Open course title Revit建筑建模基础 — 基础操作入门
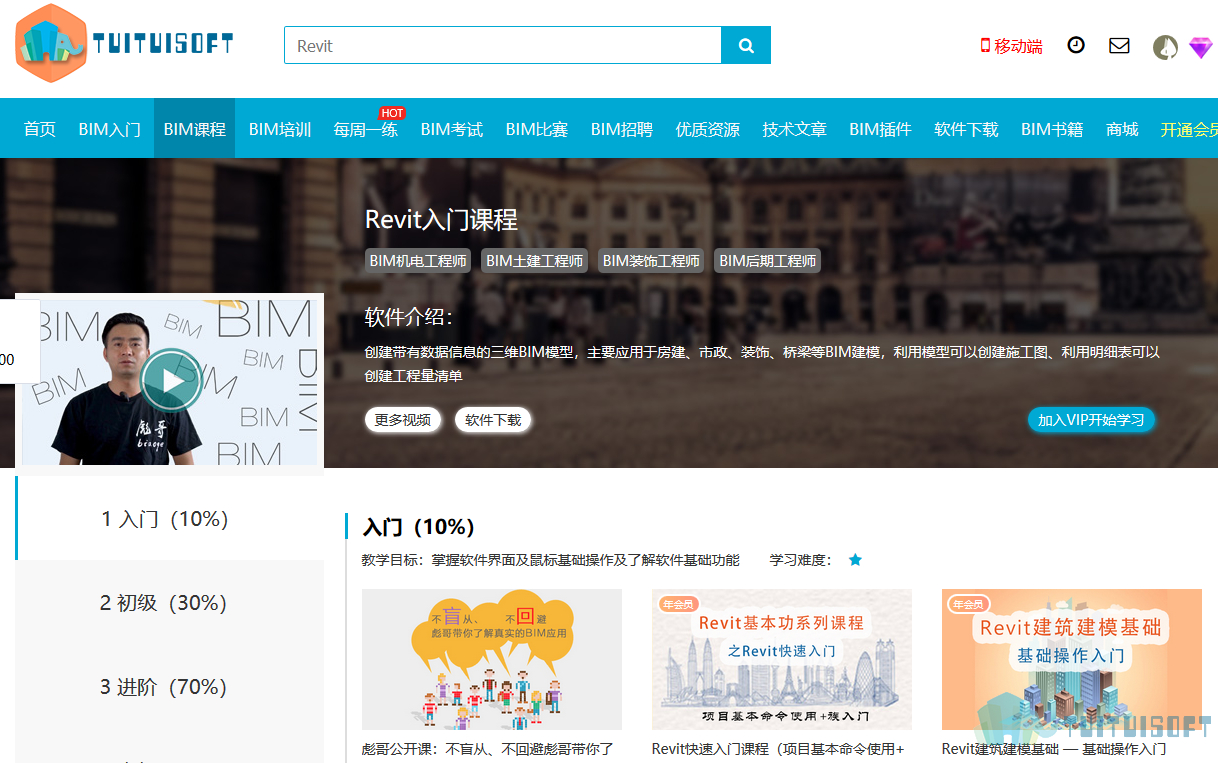The height and width of the screenshot is (763, 1218). [1054, 749]
